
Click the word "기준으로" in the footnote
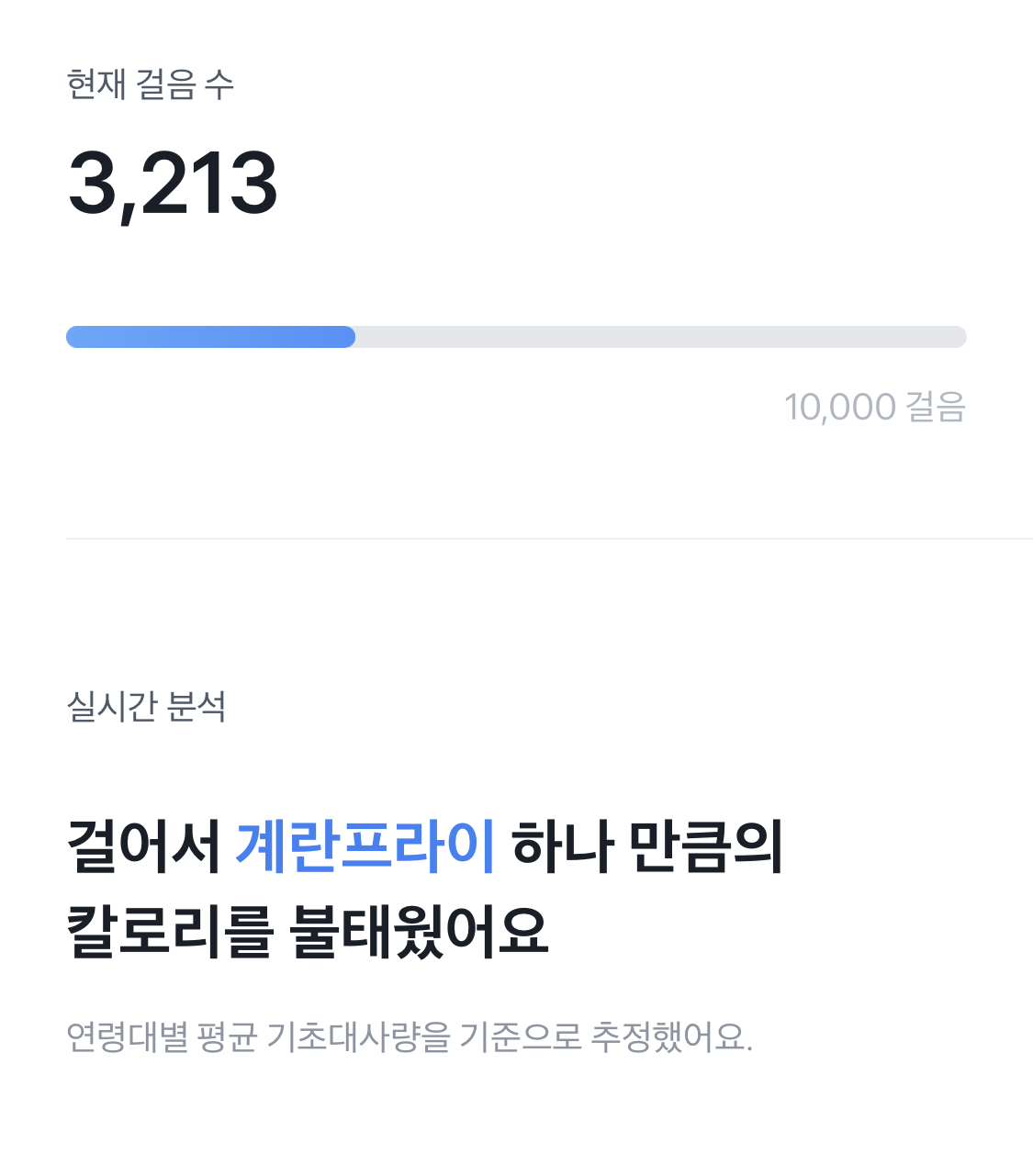click(x=520, y=1037)
